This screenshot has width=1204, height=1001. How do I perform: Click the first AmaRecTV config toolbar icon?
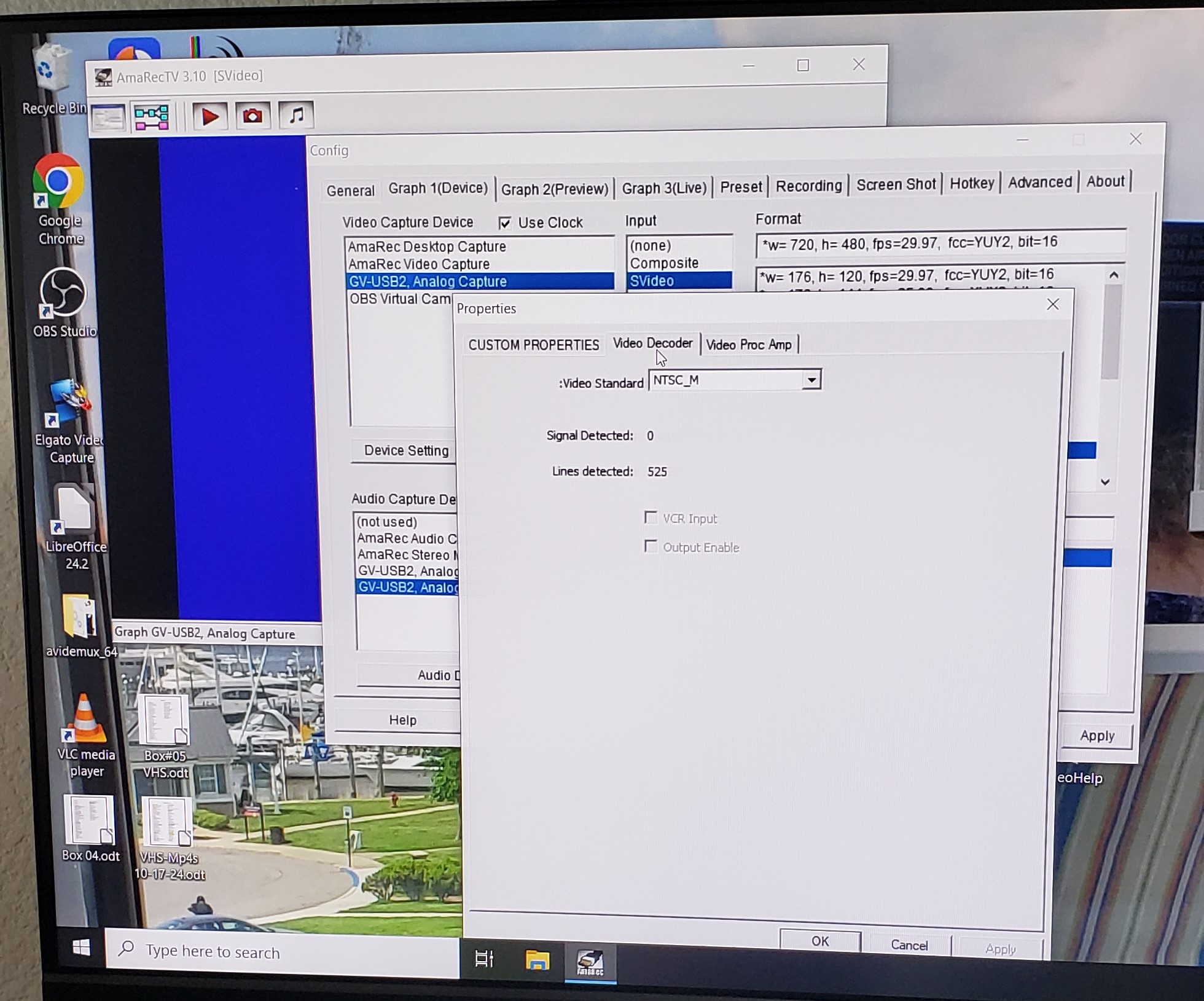pyautogui.click(x=109, y=117)
